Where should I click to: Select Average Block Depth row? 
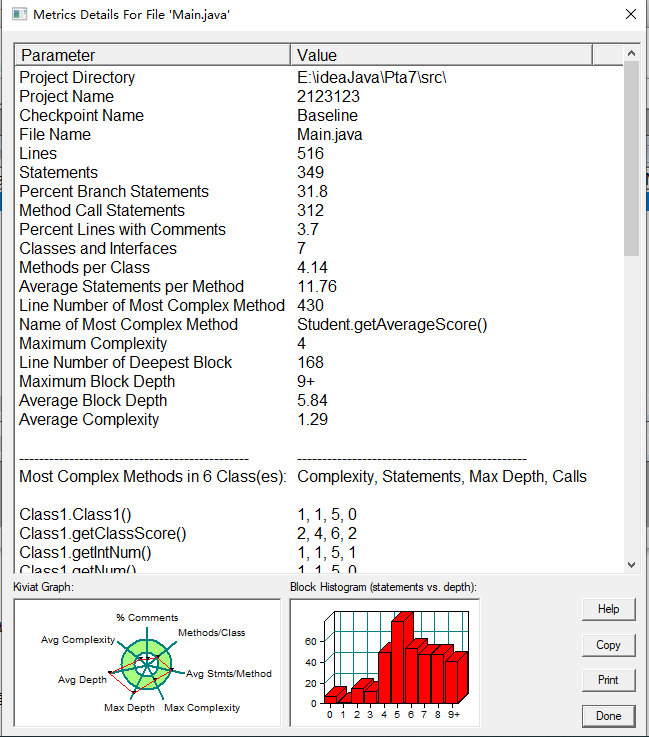click(319, 400)
